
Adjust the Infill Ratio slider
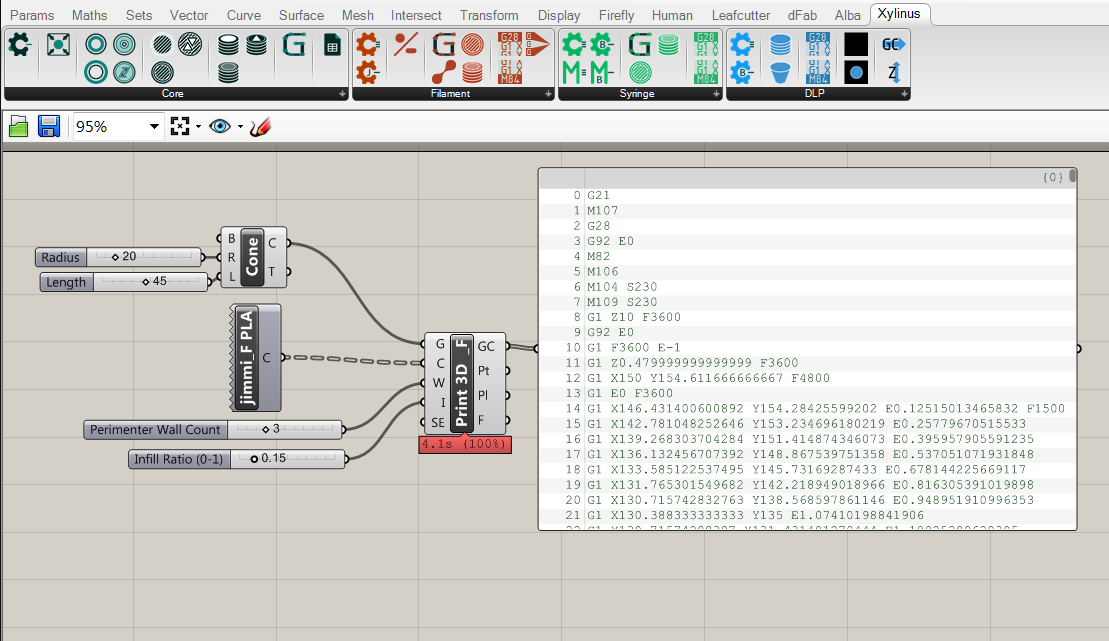288,458
